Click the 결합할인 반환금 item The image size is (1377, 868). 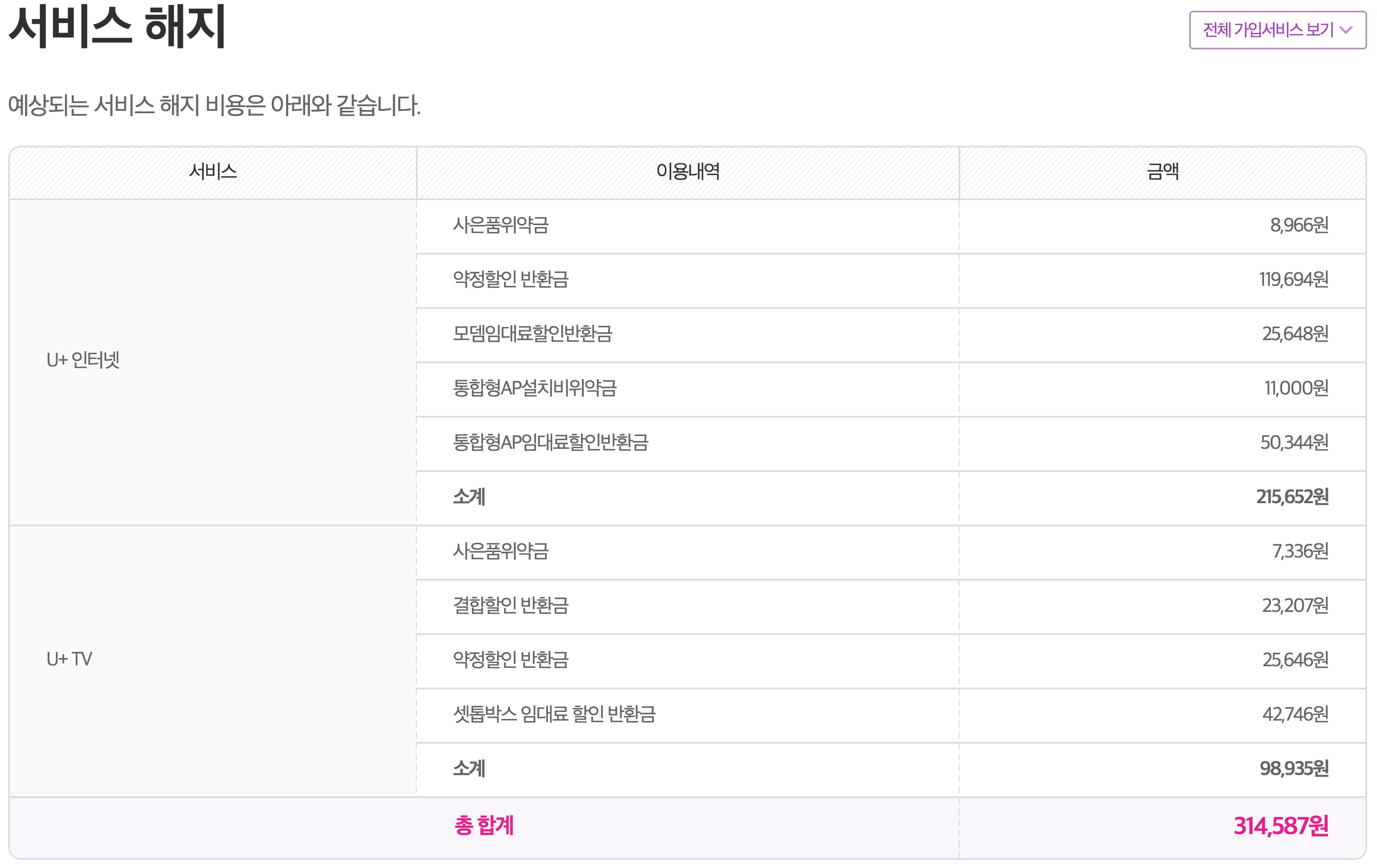(511, 606)
